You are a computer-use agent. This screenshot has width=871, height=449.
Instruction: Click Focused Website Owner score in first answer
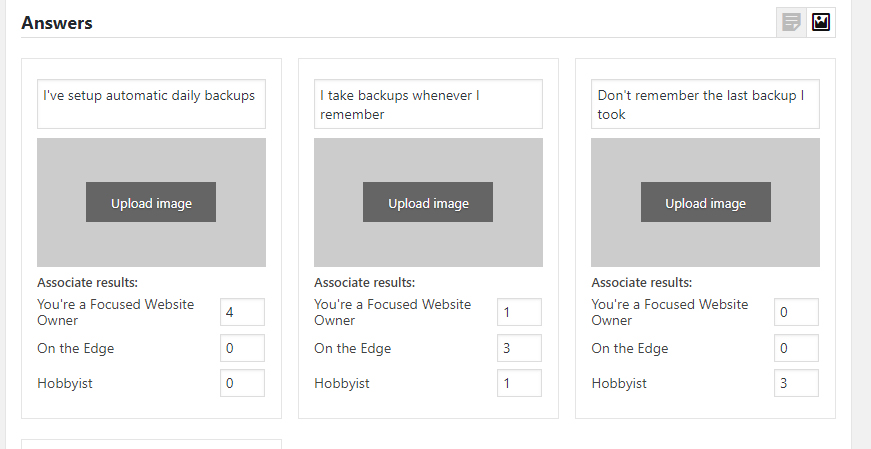(242, 312)
